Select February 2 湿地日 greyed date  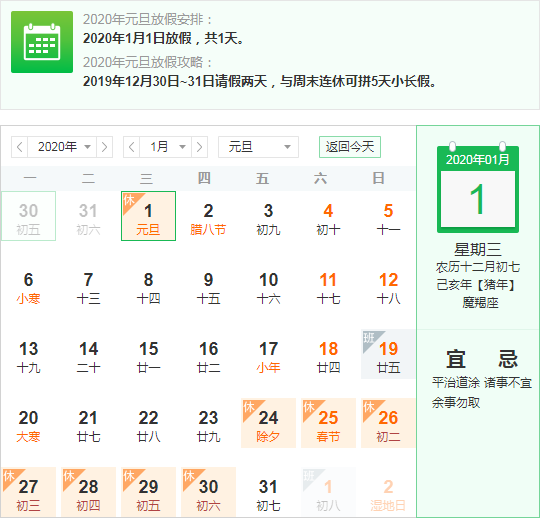pyautogui.click(x=388, y=492)
